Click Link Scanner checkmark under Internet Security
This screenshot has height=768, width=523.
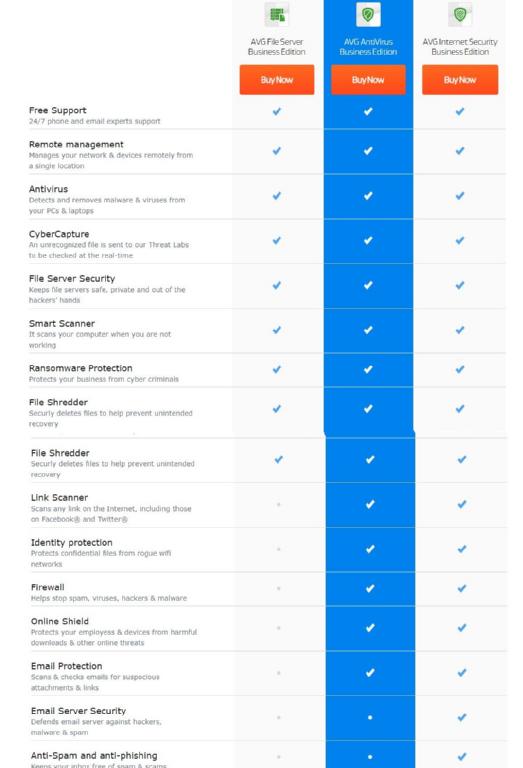462,504
